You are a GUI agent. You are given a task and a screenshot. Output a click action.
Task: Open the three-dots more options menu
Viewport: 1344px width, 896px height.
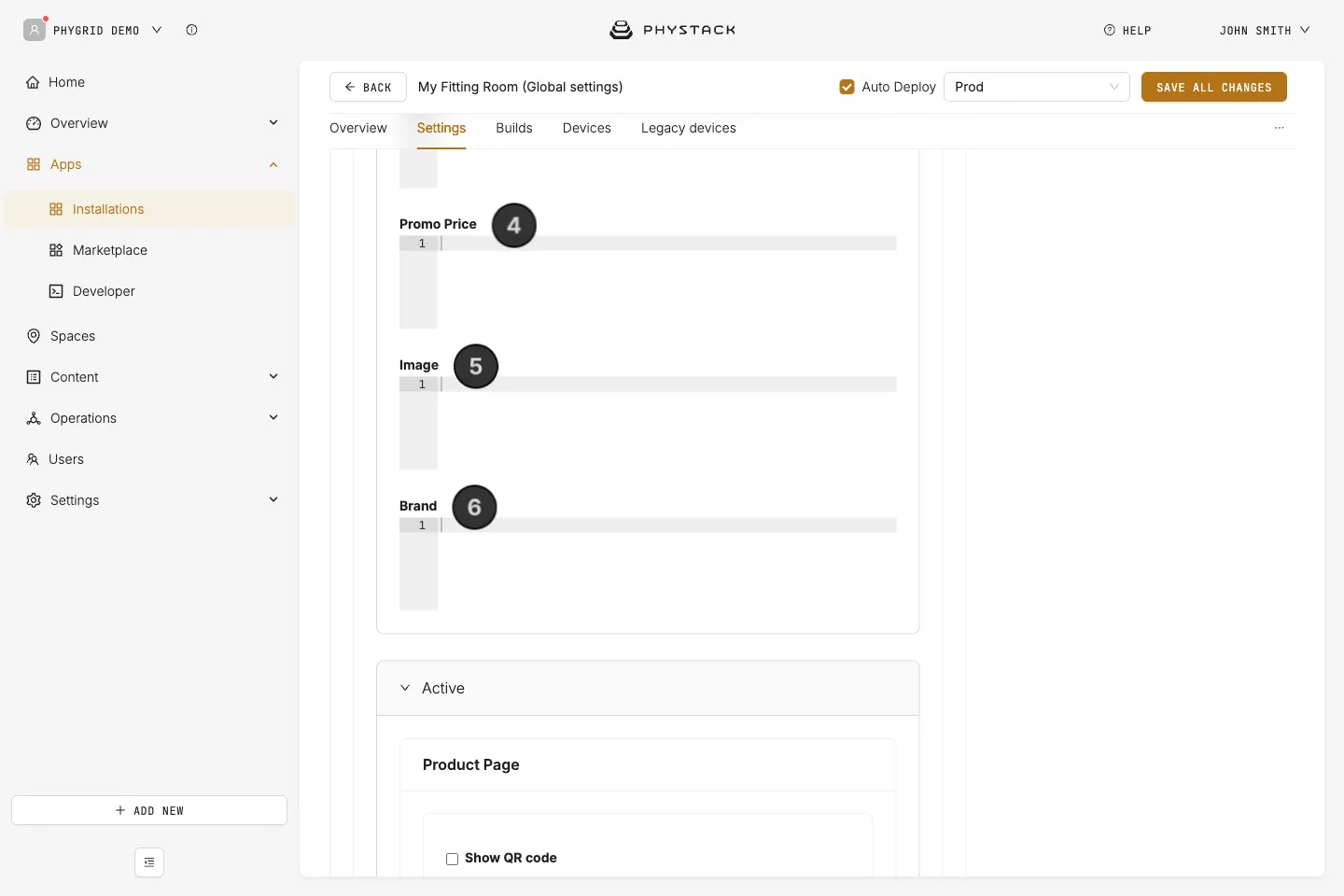1280,128
